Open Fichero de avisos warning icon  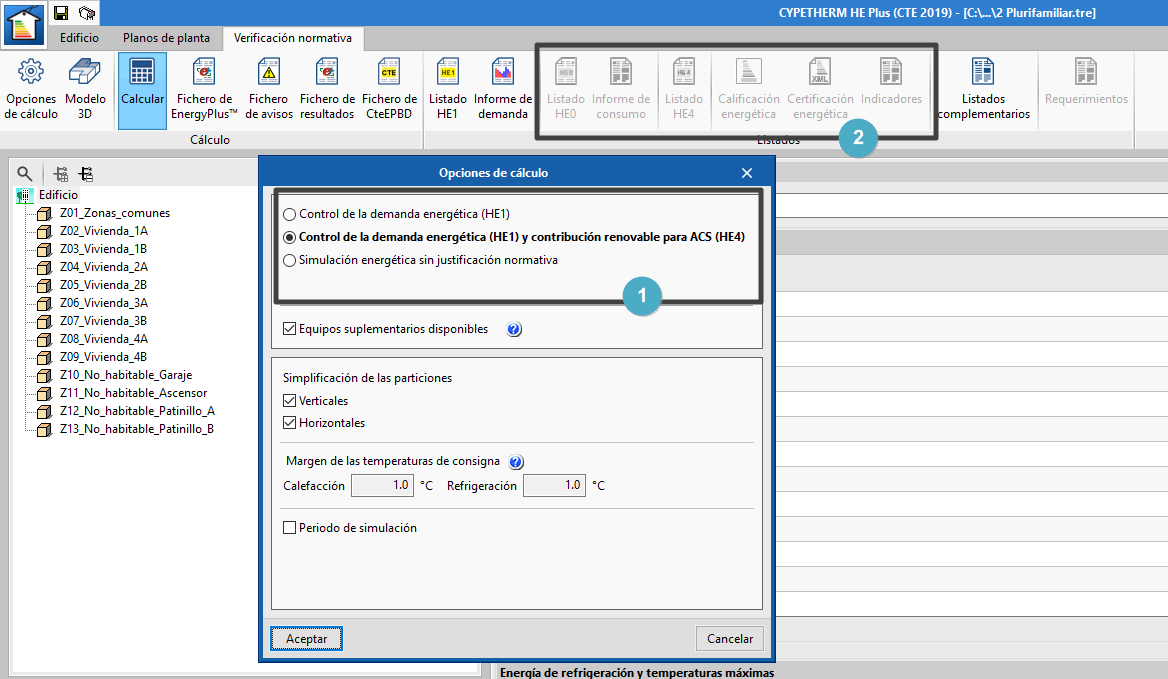coord(268,74)
